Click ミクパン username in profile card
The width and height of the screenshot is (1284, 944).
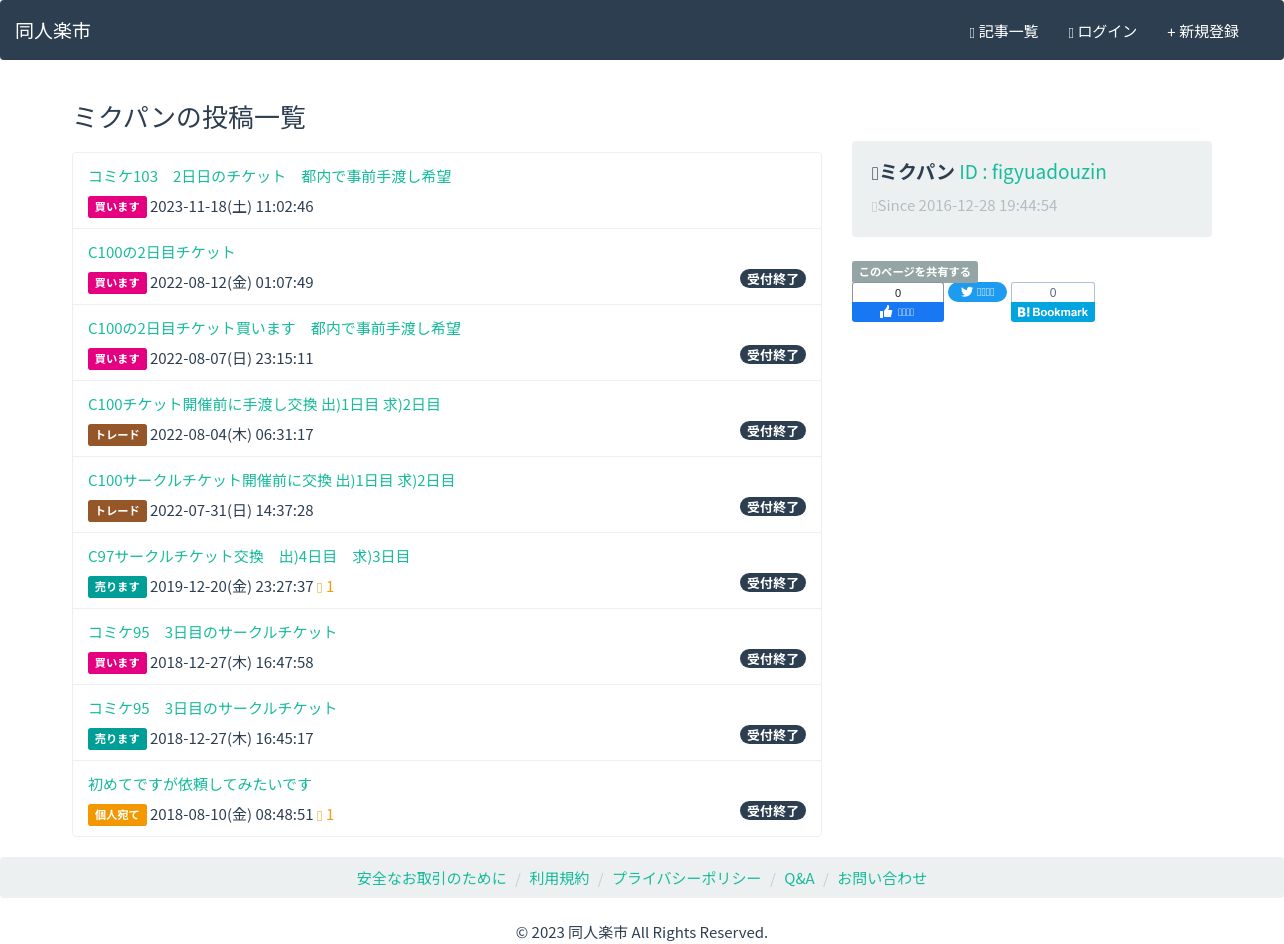(917, 172)
